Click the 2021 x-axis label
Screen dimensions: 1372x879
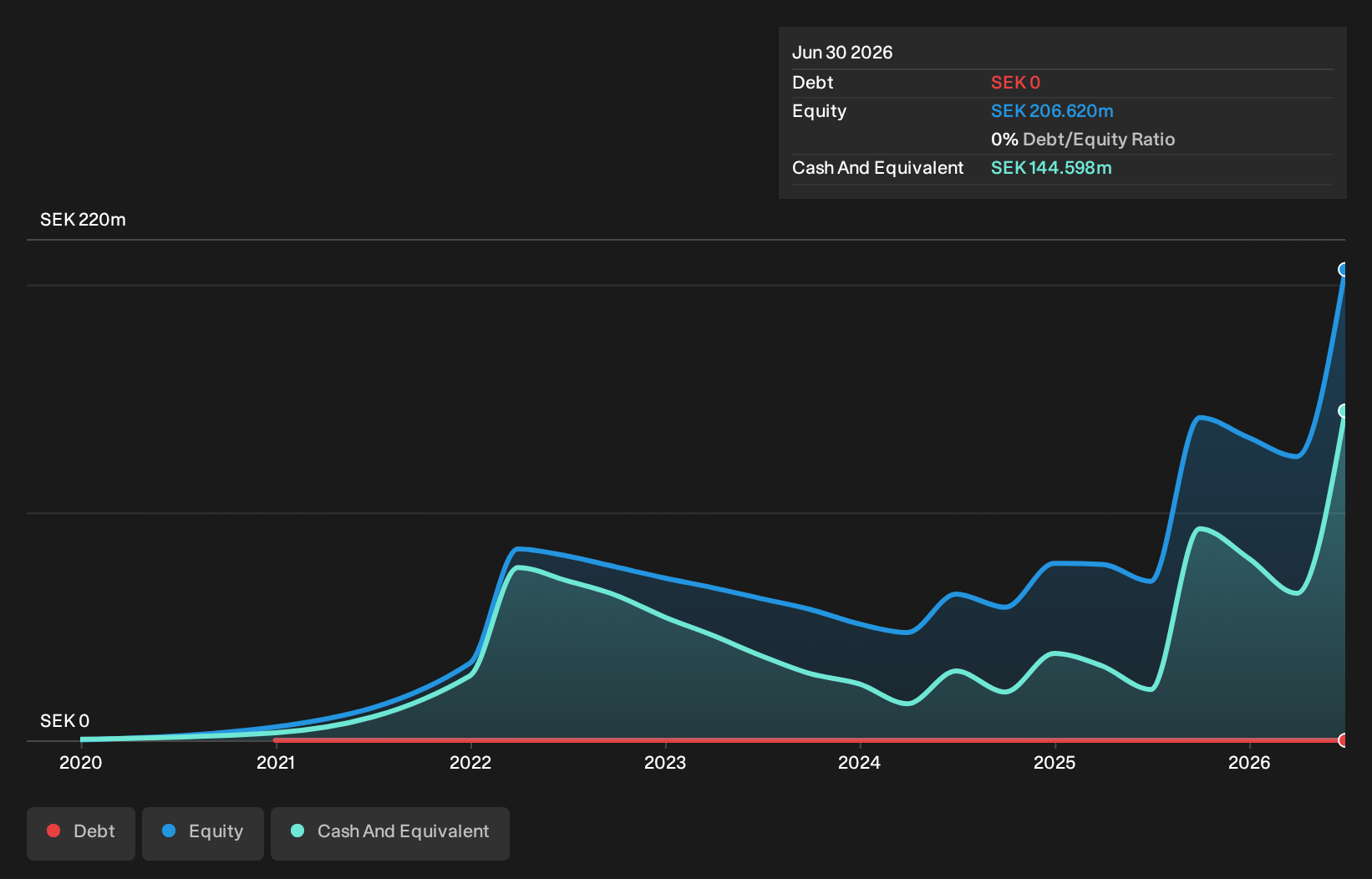(x=276, y=762)
